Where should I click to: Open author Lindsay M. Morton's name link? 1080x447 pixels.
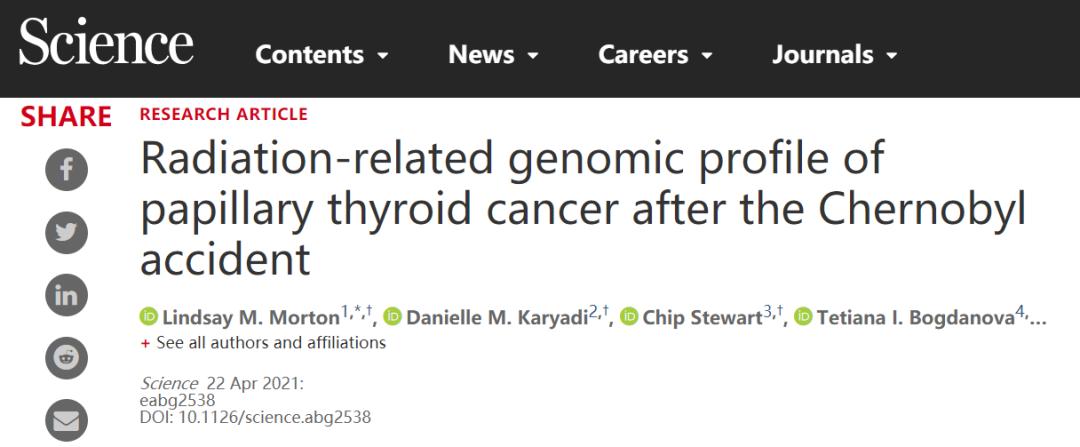point(248,318)
